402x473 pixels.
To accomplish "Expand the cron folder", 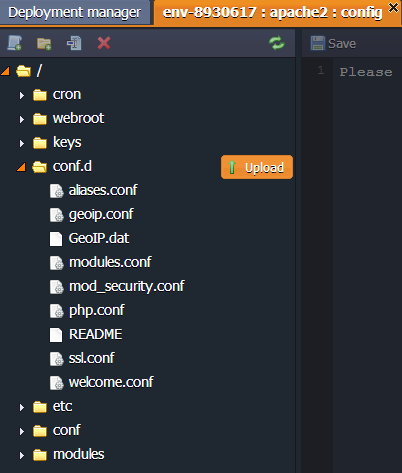I will pyautogui.click(x=22, y=95).
